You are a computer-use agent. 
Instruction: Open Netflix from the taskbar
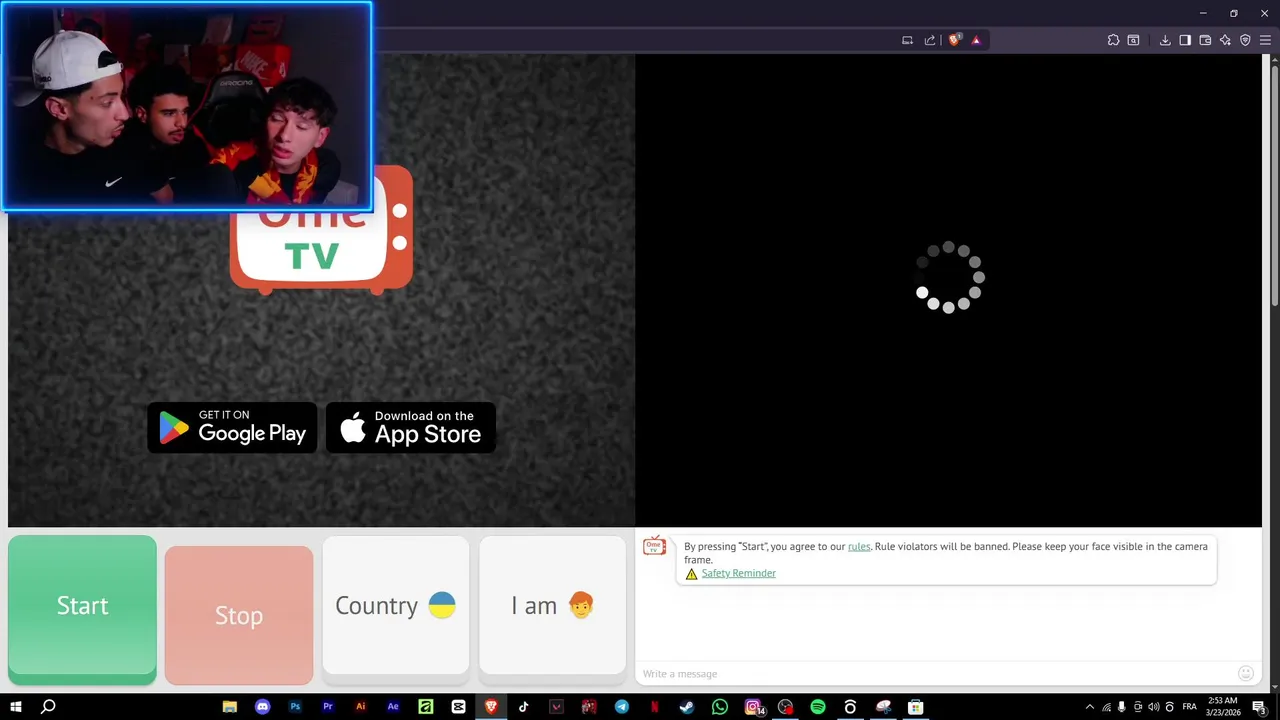[x=654, y=707]
